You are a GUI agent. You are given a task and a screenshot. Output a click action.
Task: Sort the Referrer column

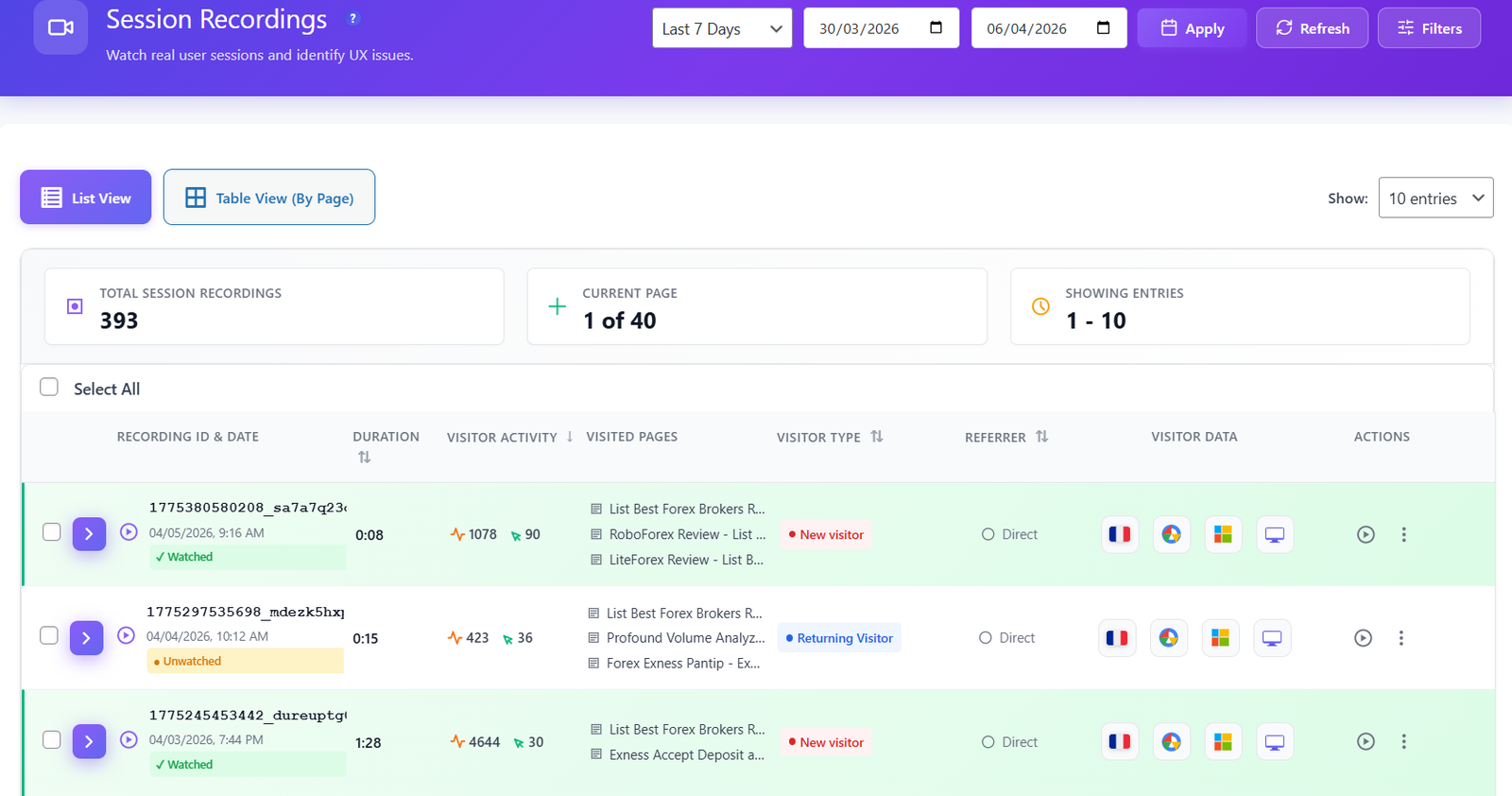[1041, 437]
